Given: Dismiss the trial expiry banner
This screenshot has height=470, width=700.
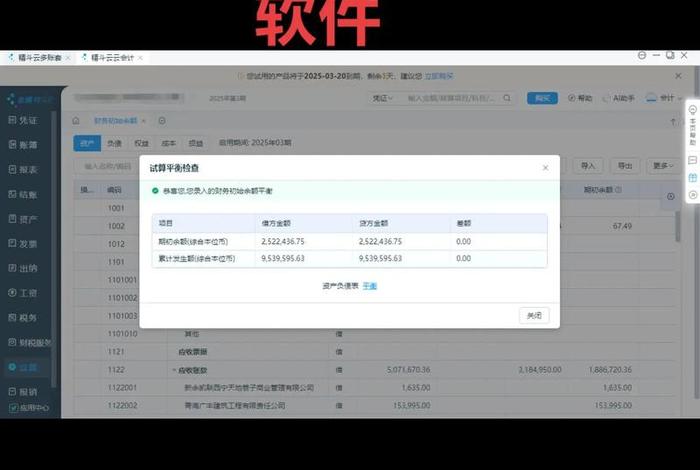Looking at the screenshot, I should (678, 76).
